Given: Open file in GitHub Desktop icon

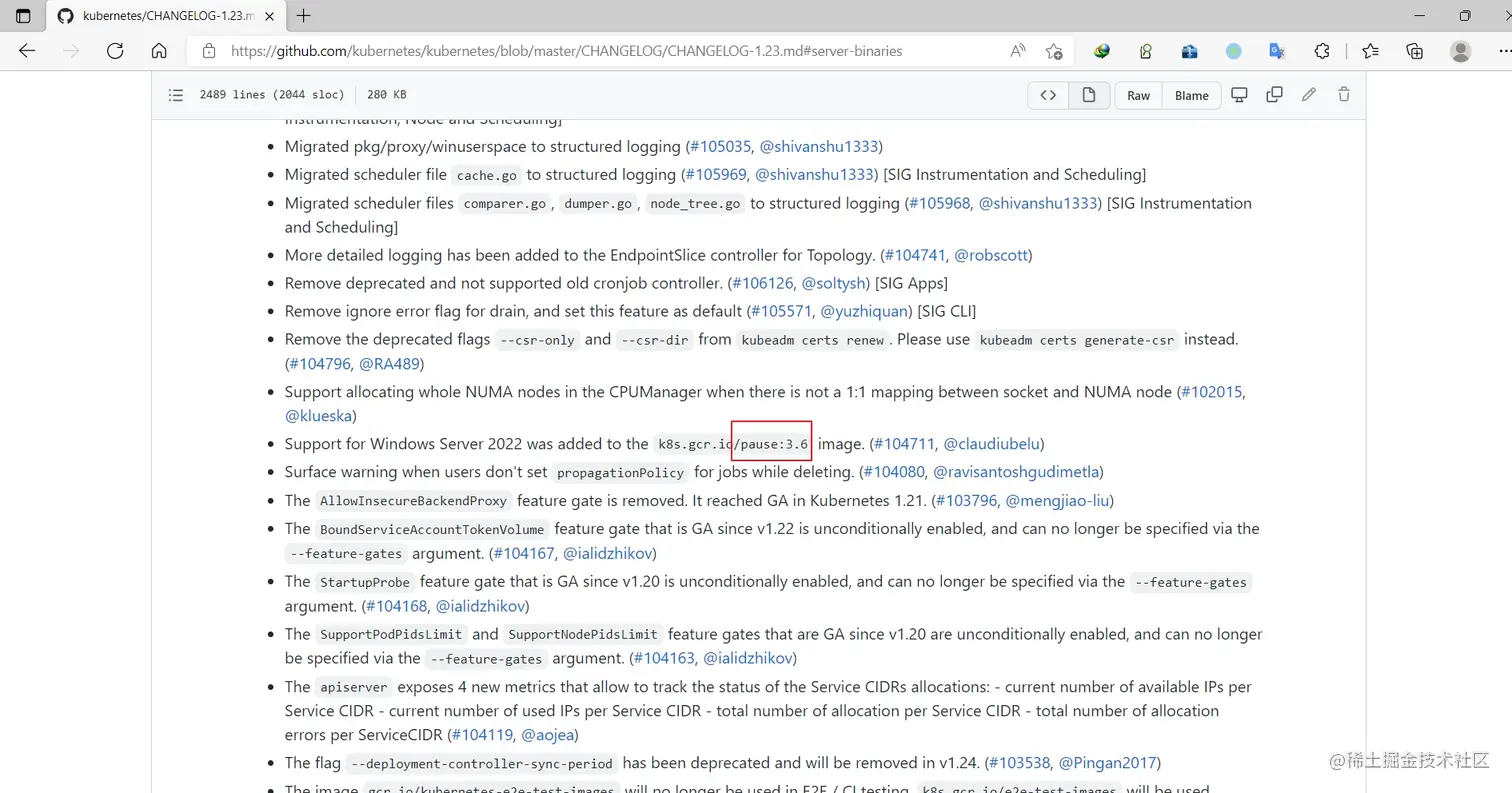Looking at the screenshot, I should (x=1239, y=95).
